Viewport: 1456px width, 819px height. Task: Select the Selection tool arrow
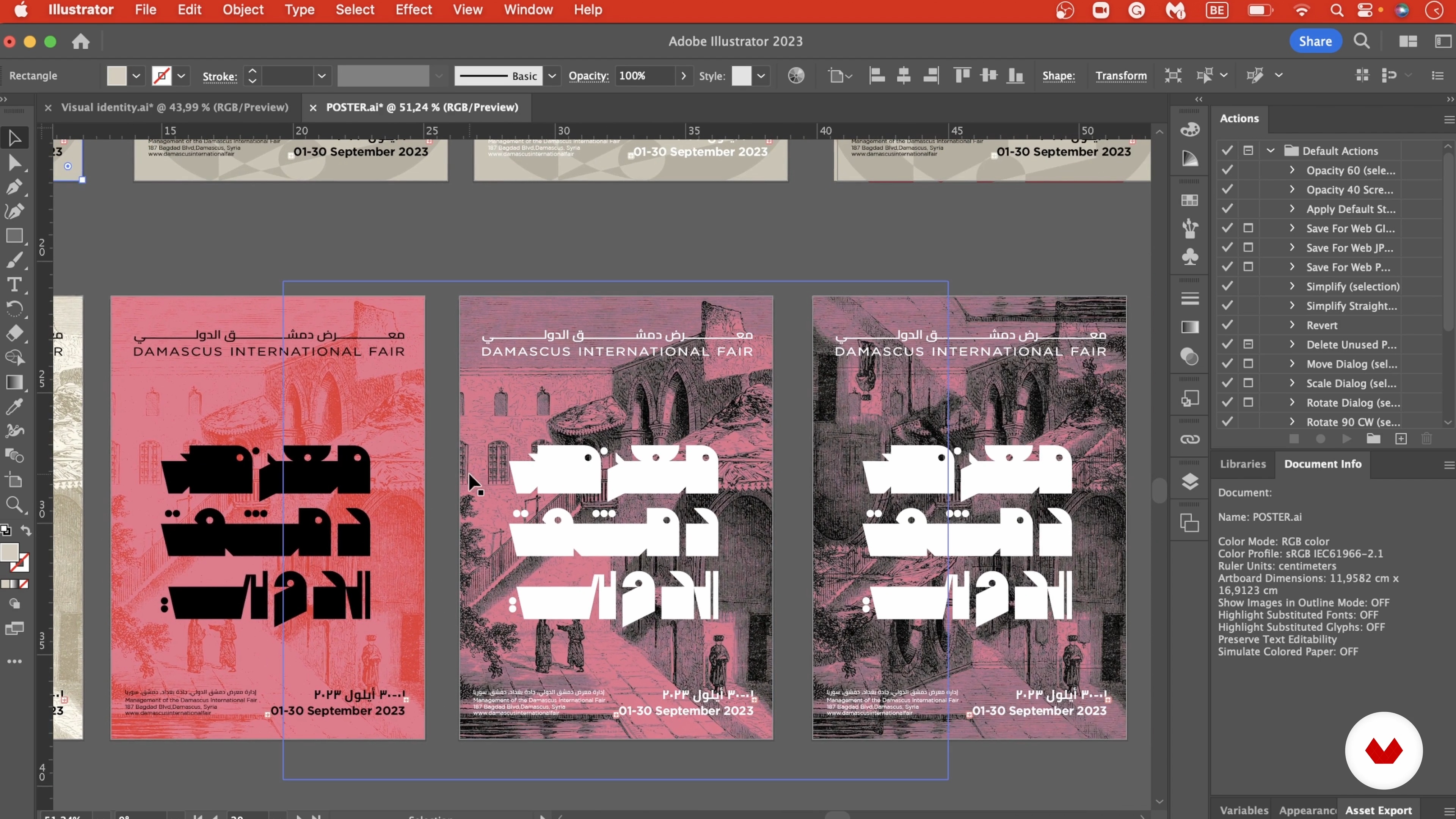(x=15, y=138)
